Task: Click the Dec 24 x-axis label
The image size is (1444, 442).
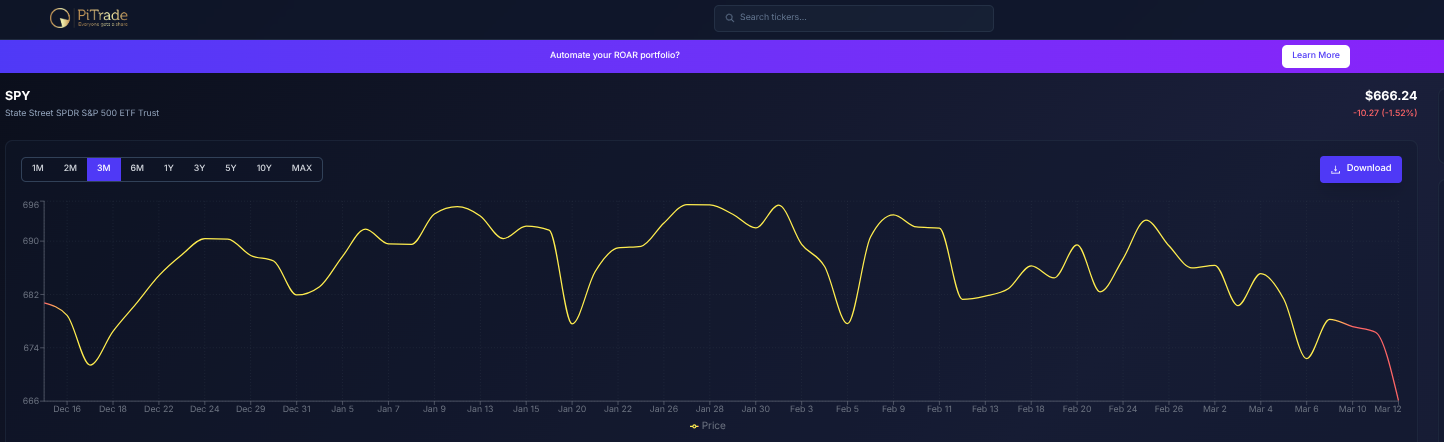Action: pyautogui.click(x=204, y=409)
